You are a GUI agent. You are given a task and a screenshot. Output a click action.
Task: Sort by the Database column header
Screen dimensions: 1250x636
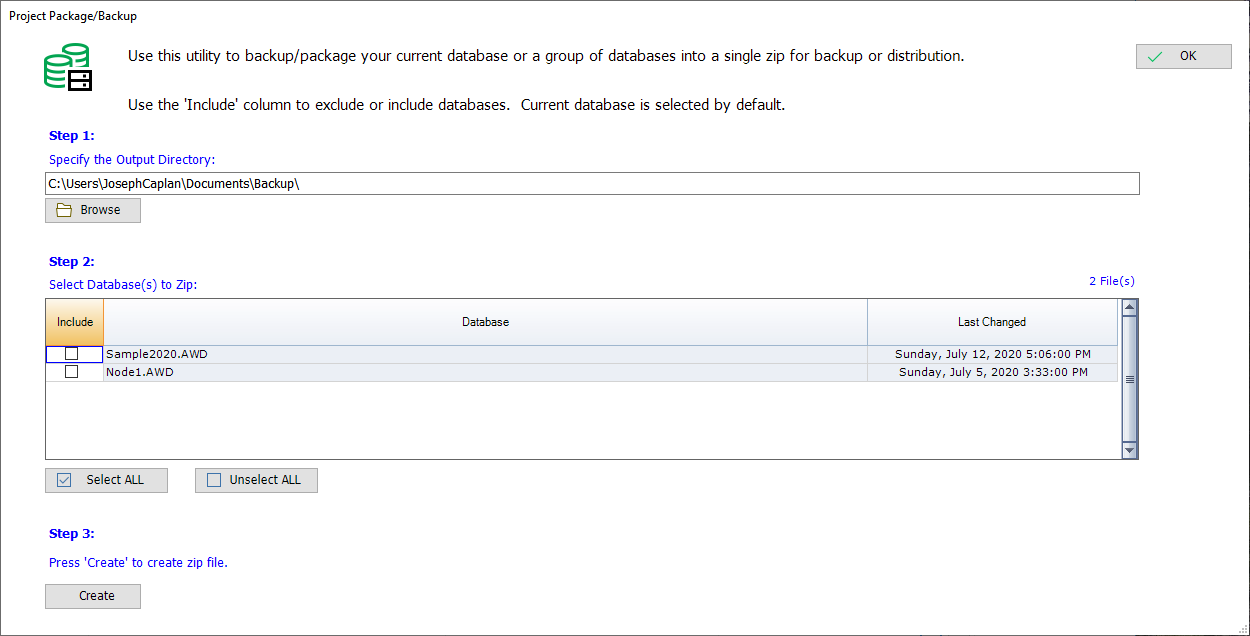[485, 322]
